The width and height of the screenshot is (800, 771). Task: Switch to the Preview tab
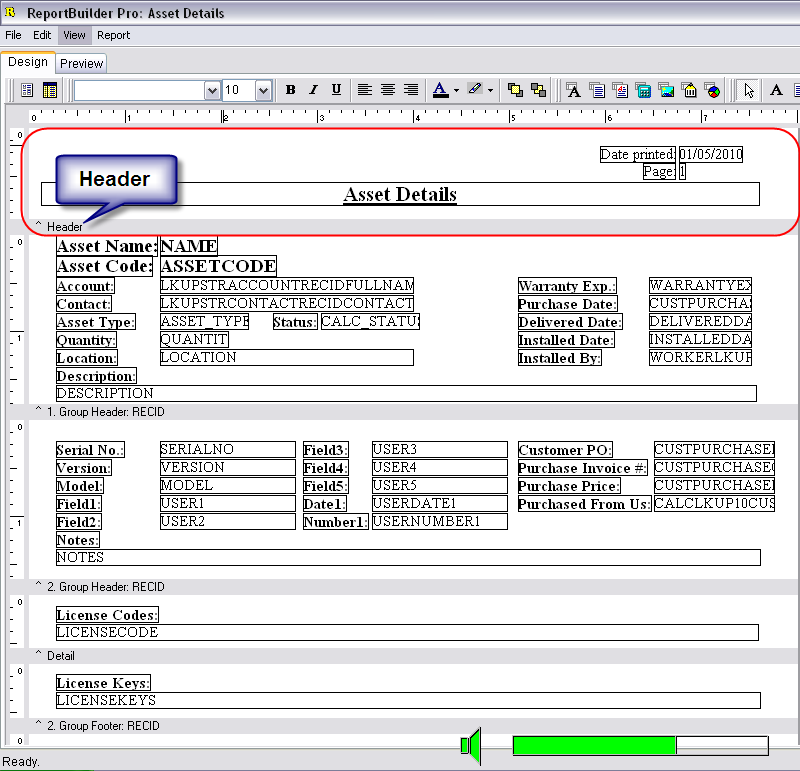[81, 63]
